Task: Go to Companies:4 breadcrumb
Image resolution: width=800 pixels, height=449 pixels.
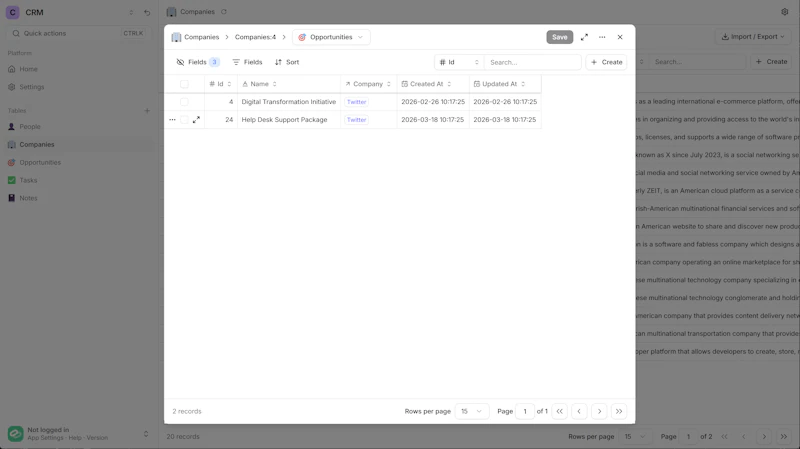Action: coord(255,37)
